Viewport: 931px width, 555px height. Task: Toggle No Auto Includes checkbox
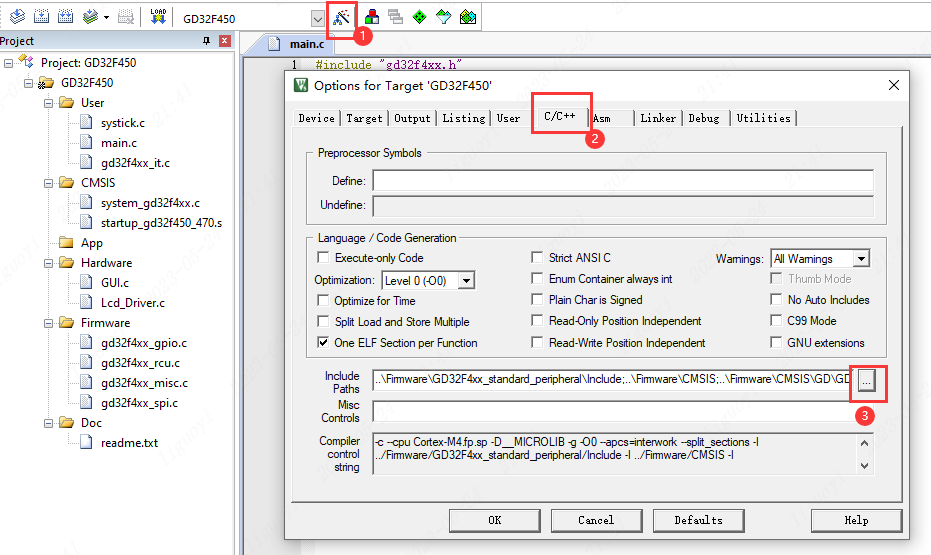pos(776,299)
